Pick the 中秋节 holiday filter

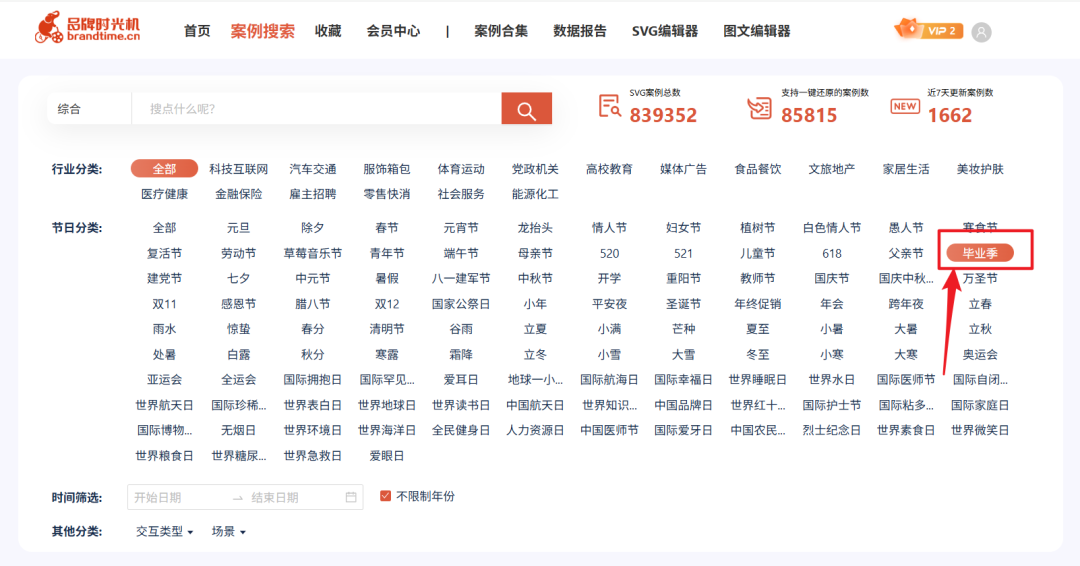[x=535, y=279]
